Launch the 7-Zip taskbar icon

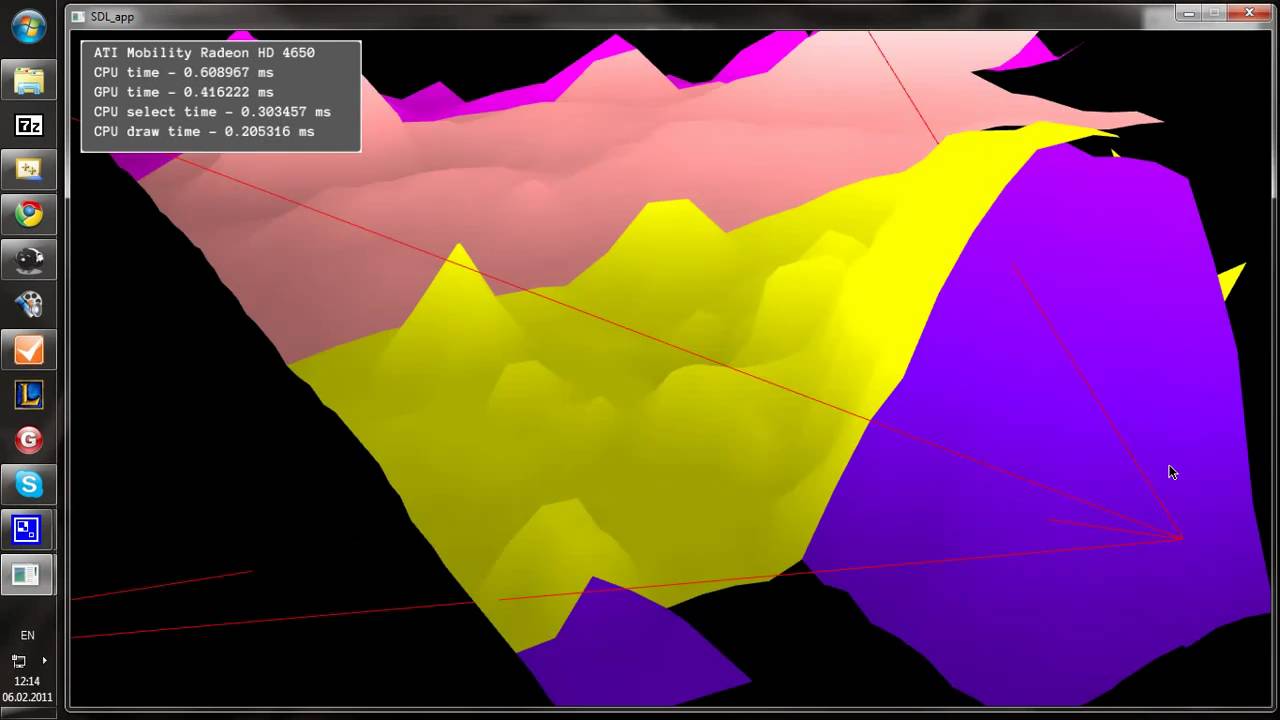[x=28, y=125]
